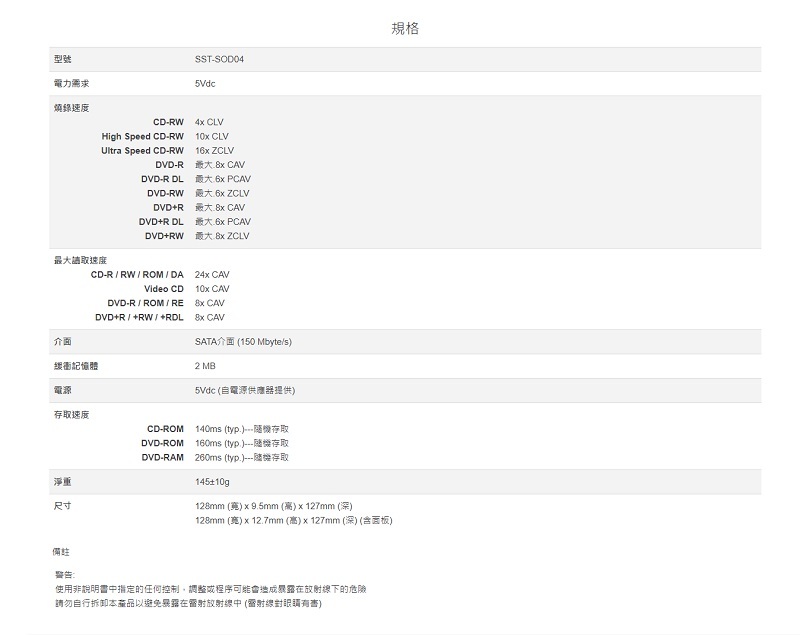Select the model number SST-SOD04
800x635 pixels.
pos(219,60)
